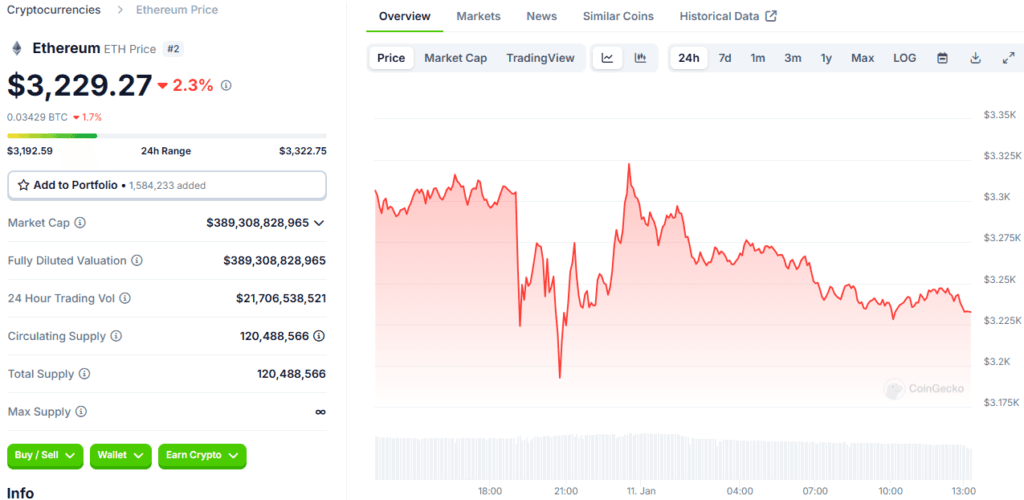Screen dimensions: 1024x500
Task: Open the News tab
Action: [x=542, y=16]
